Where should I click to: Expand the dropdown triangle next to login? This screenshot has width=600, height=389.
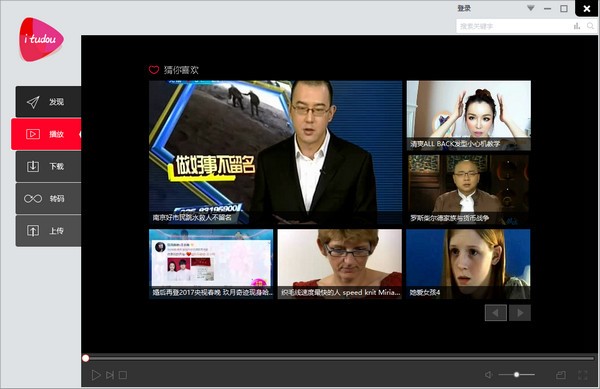(530, 8)
